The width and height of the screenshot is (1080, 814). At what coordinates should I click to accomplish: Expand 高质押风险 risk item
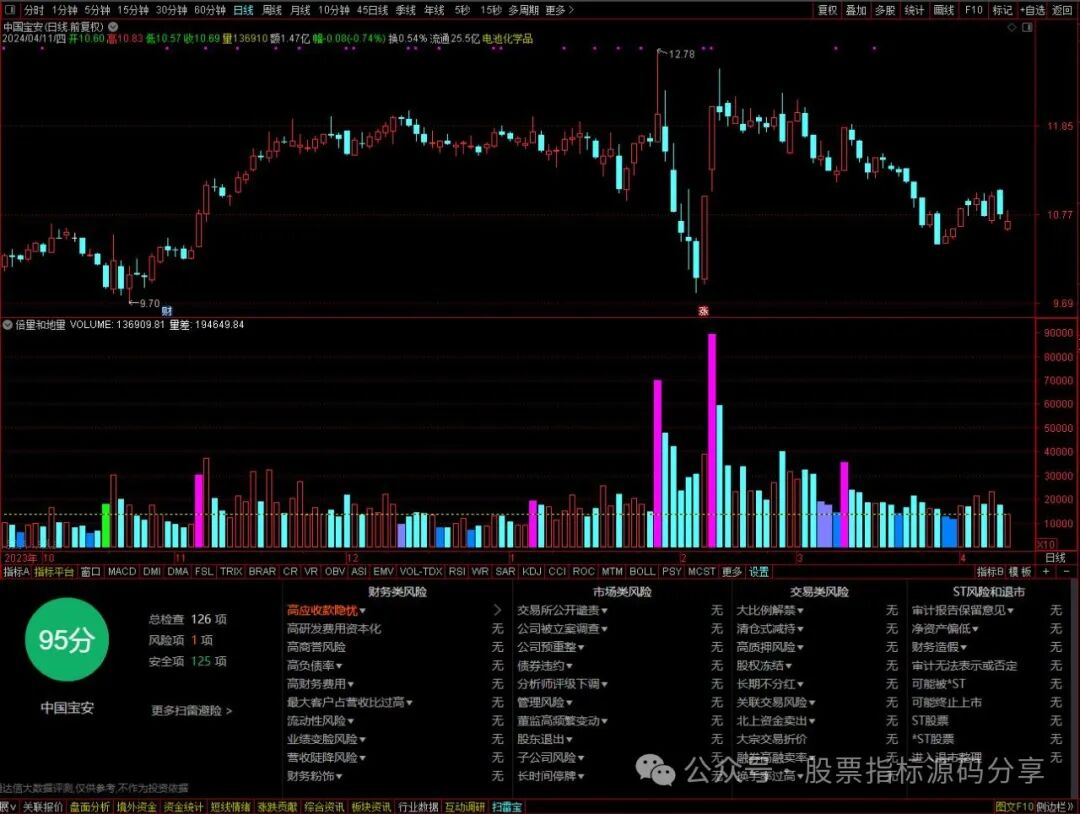click(770, 647)
